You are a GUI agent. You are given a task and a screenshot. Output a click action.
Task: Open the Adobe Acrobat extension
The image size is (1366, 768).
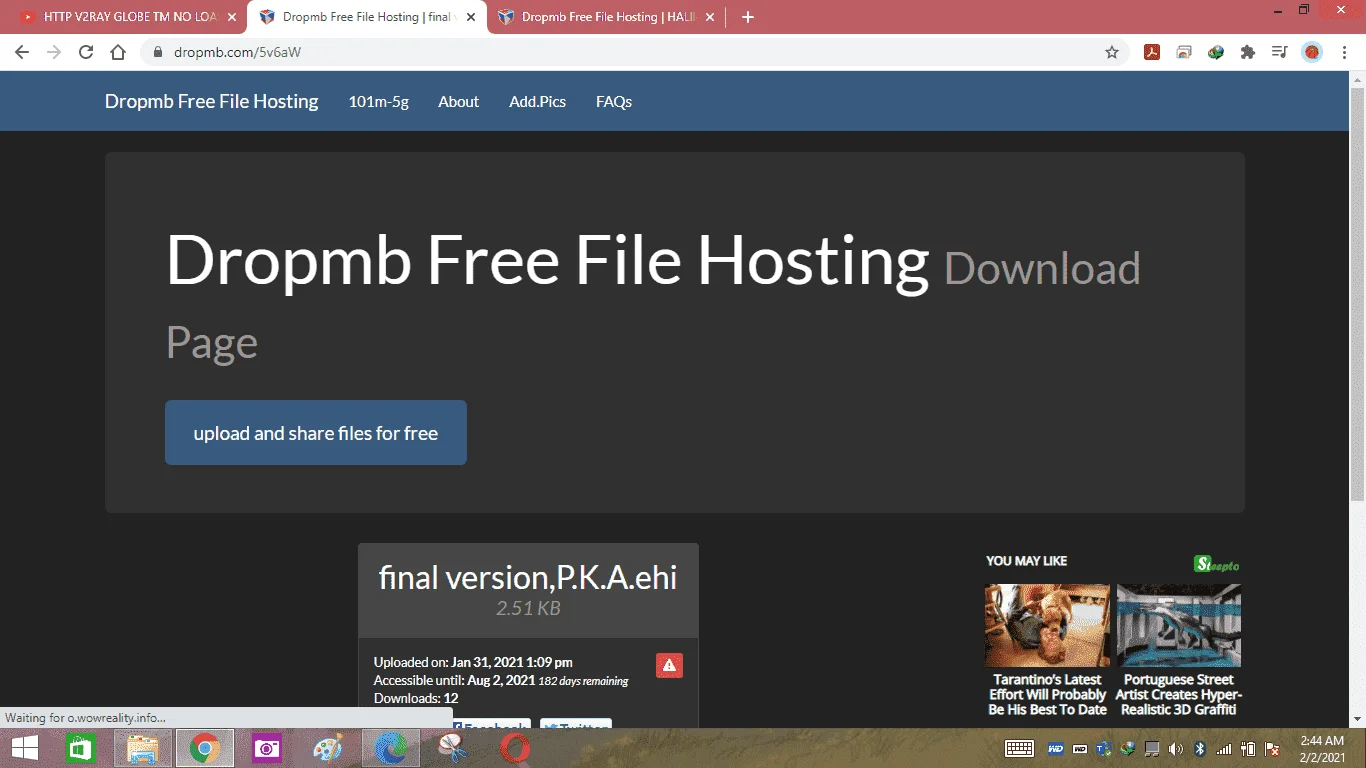click(x=1152, y=52)
